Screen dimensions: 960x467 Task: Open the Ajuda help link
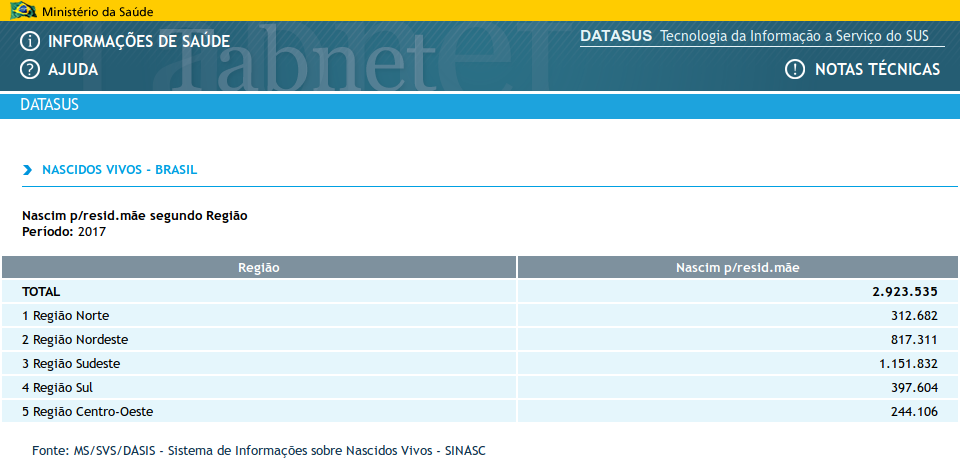[x=73, y=70]
